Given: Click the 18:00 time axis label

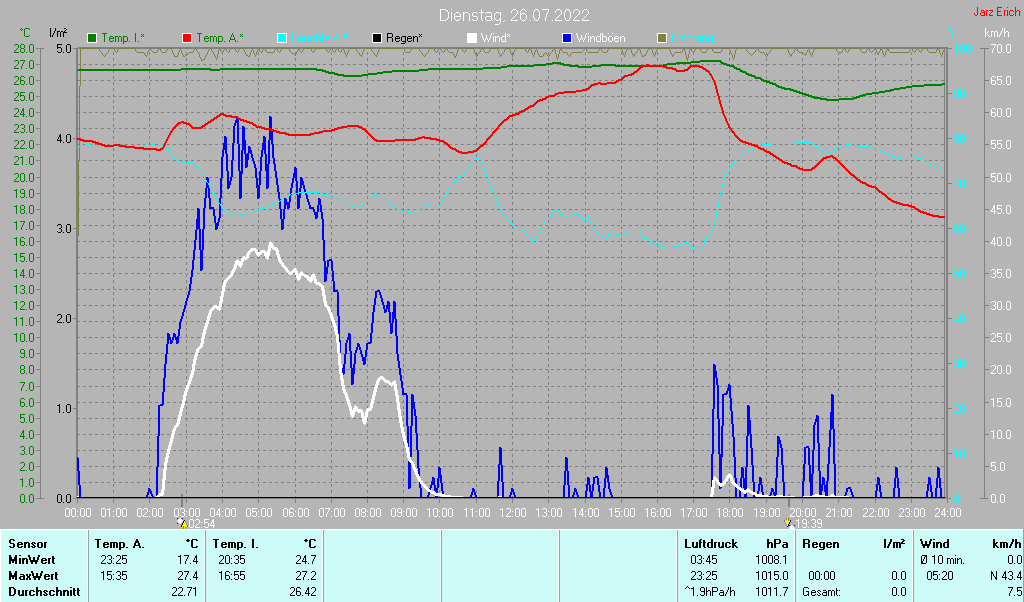Looking at the screenshot, I should tap(730, 513).
